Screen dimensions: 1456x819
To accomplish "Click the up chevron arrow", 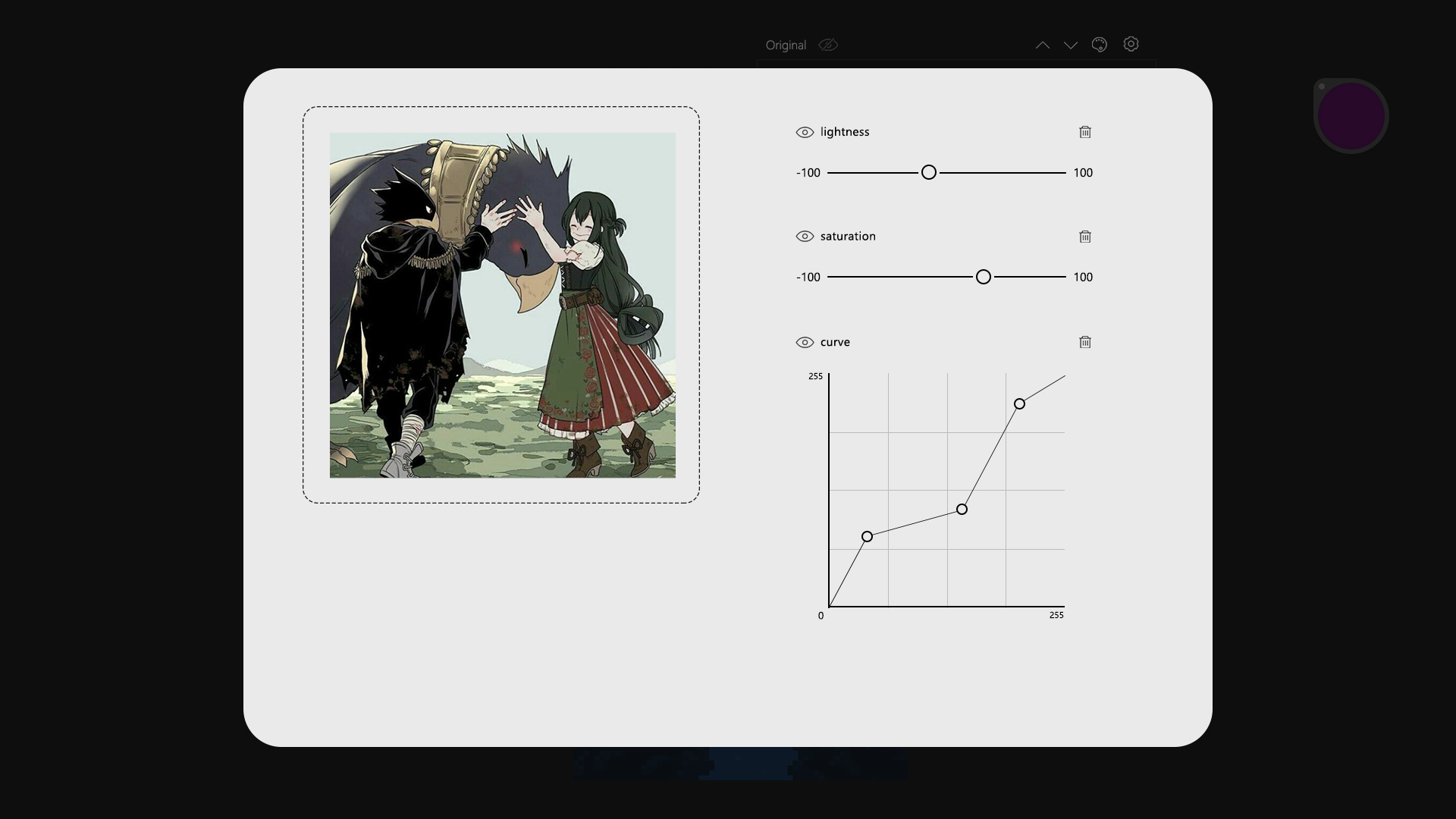I will click(x=1043, y=45).
